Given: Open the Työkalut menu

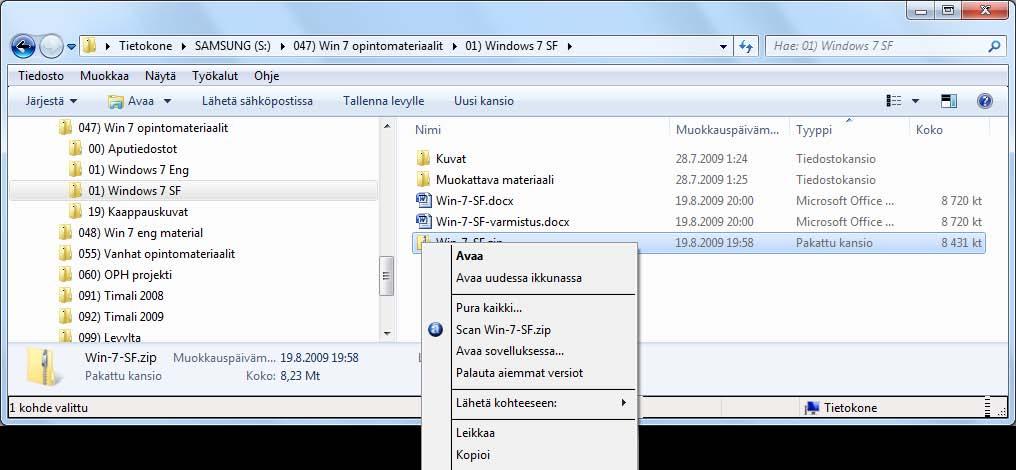Looking at the screenshot, I should pyautogui.click(x=215, y=76).
